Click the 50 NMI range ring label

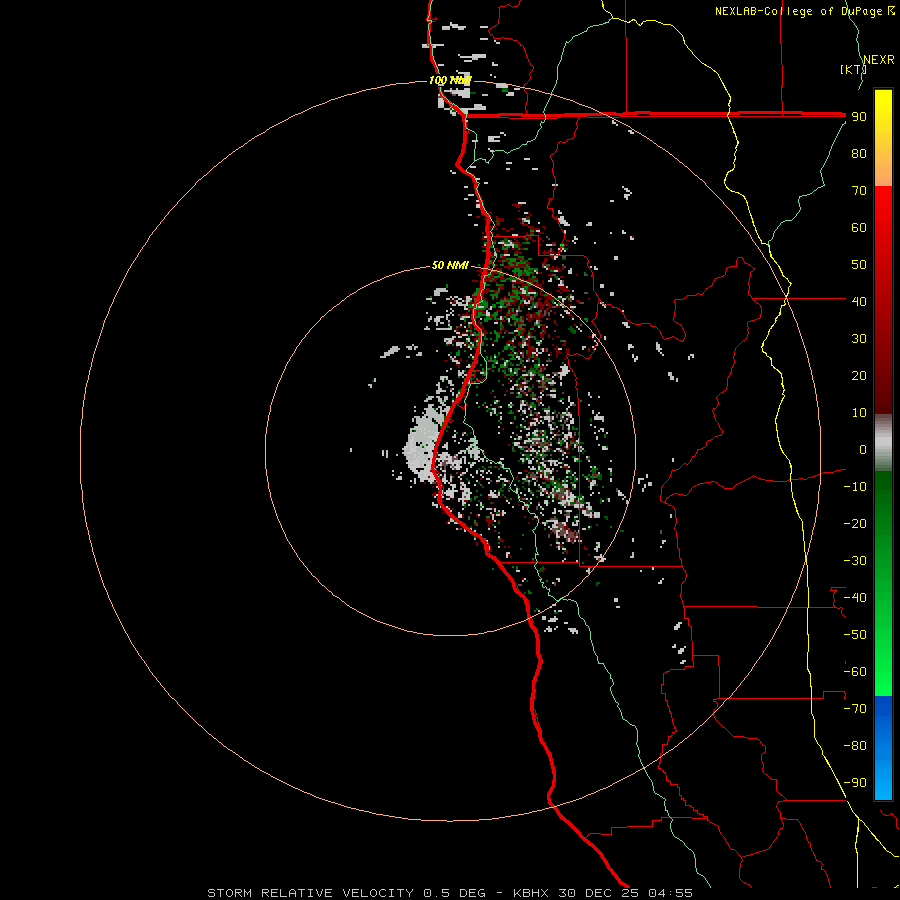point(450,265)
